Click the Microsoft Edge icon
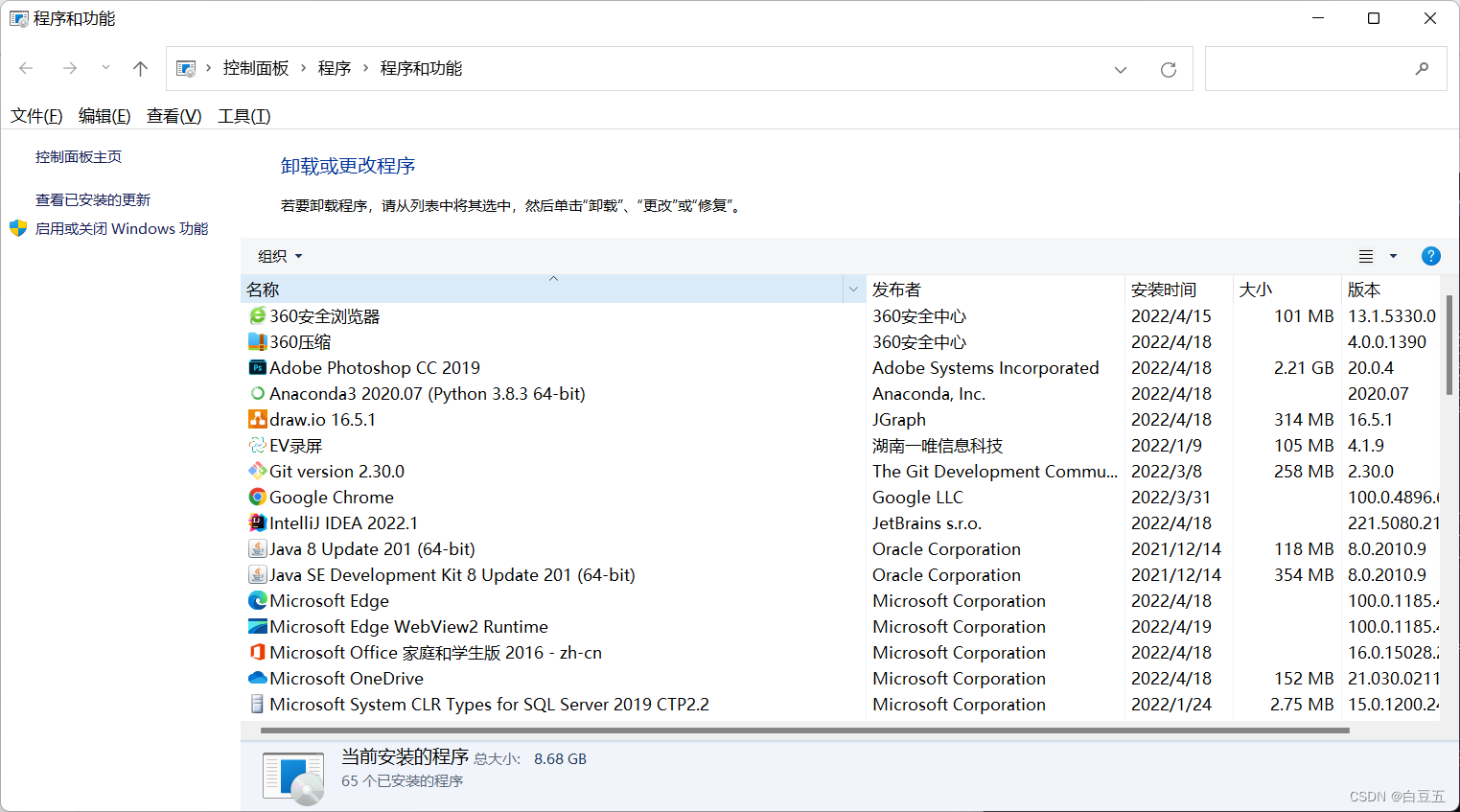Image resolution: width=1460 pixels, height=812 pixels. click(x=257, y=601)
